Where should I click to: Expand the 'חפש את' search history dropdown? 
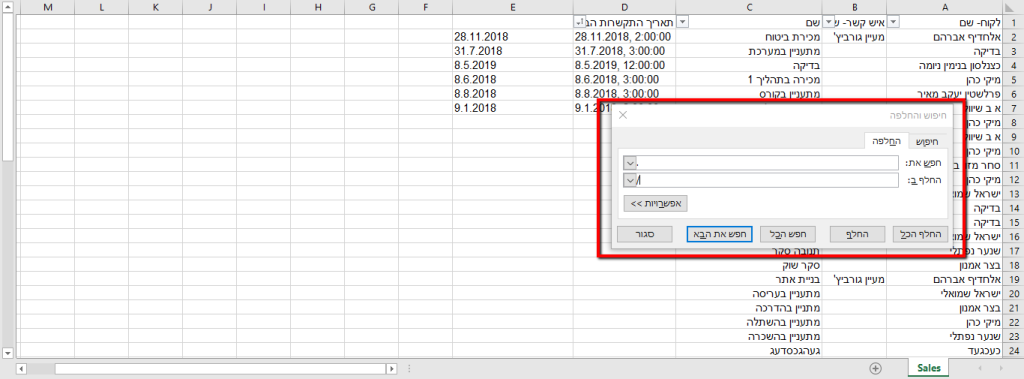630,162
